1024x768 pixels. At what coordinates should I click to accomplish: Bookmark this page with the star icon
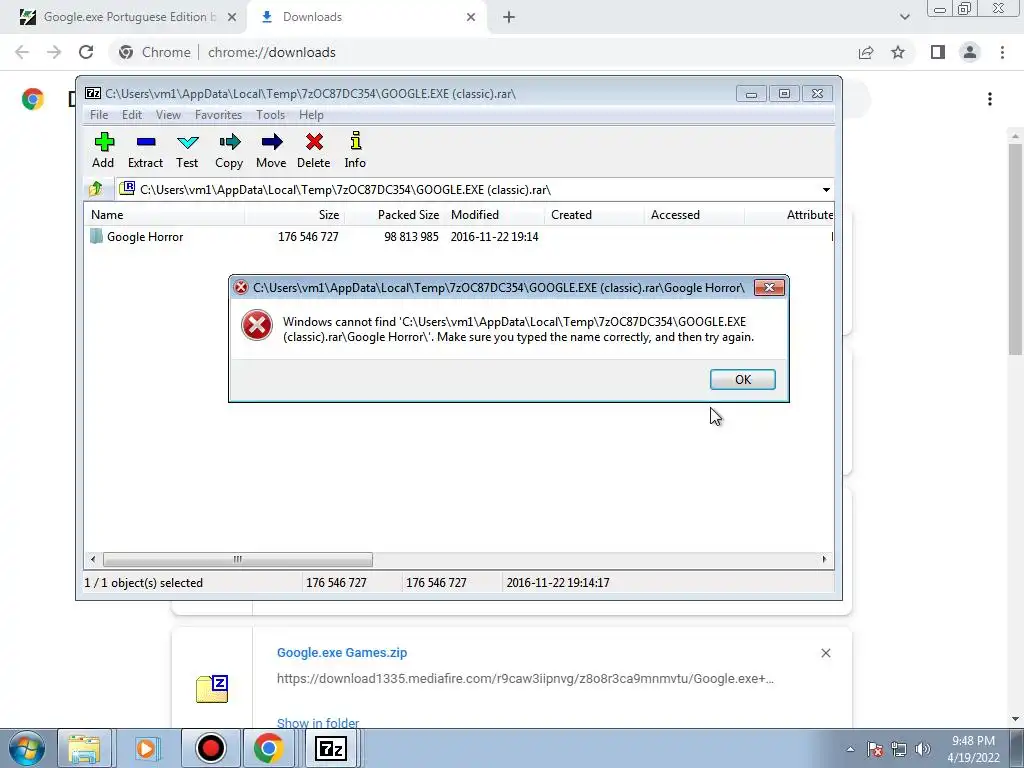point(898,52)
